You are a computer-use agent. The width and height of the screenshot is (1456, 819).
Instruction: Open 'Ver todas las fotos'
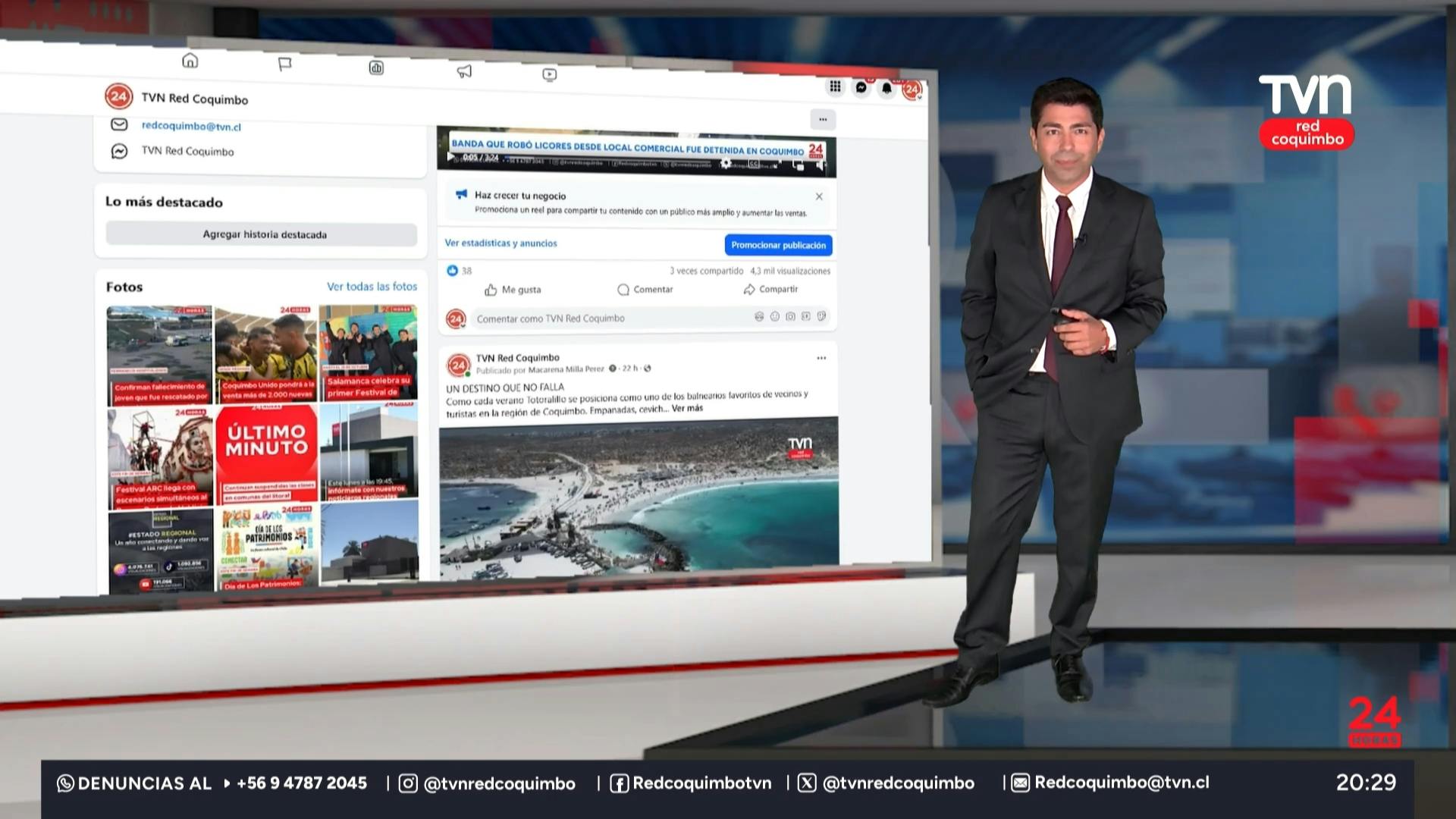372,287
